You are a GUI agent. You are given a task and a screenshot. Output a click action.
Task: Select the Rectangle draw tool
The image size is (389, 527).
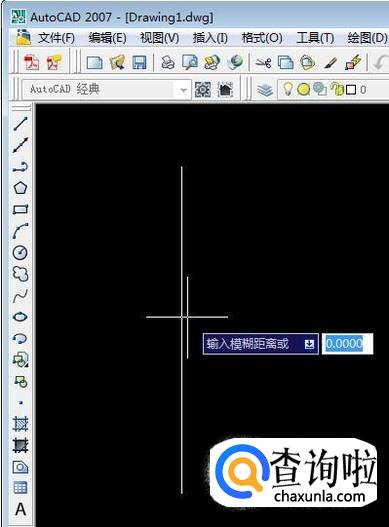click(21, 209)
